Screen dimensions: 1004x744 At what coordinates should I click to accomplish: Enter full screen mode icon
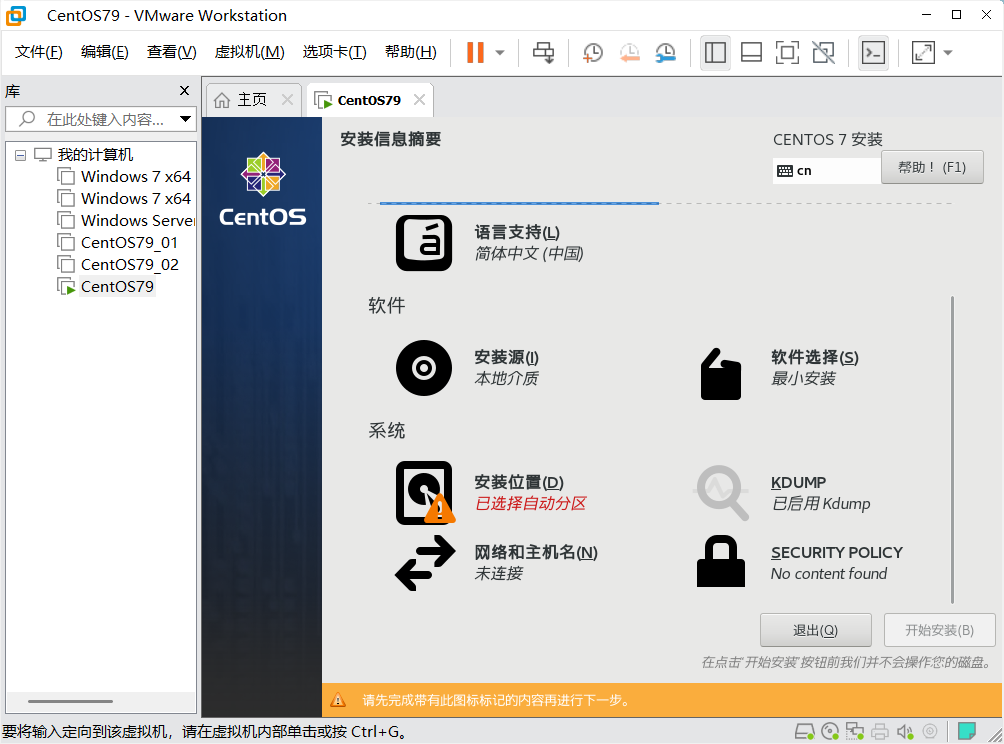[x=787, y=53]
